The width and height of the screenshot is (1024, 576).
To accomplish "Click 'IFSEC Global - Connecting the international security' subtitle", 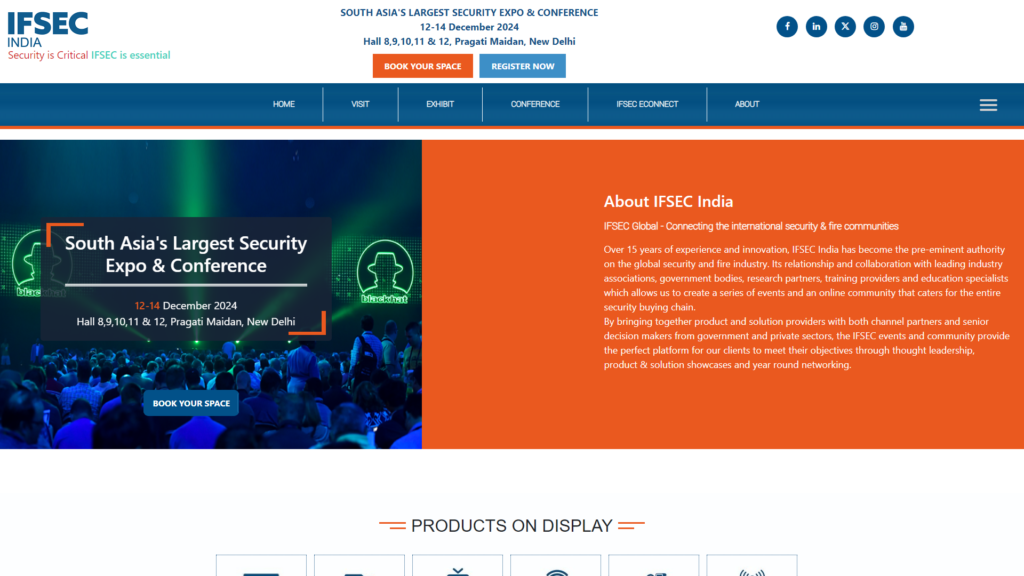I will click(x=751, y=226).
